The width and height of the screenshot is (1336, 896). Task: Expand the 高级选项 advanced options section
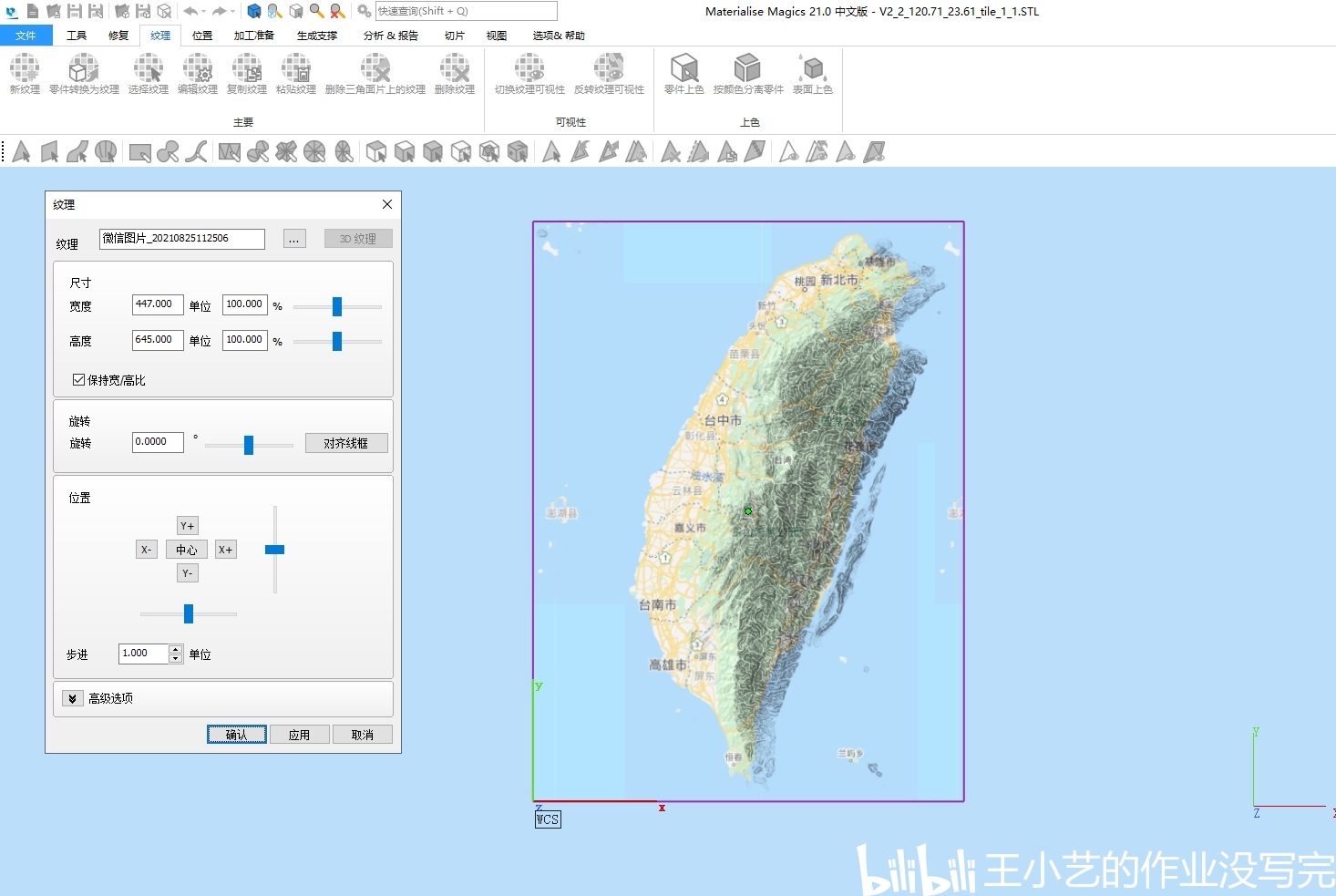tap(72, 698)
